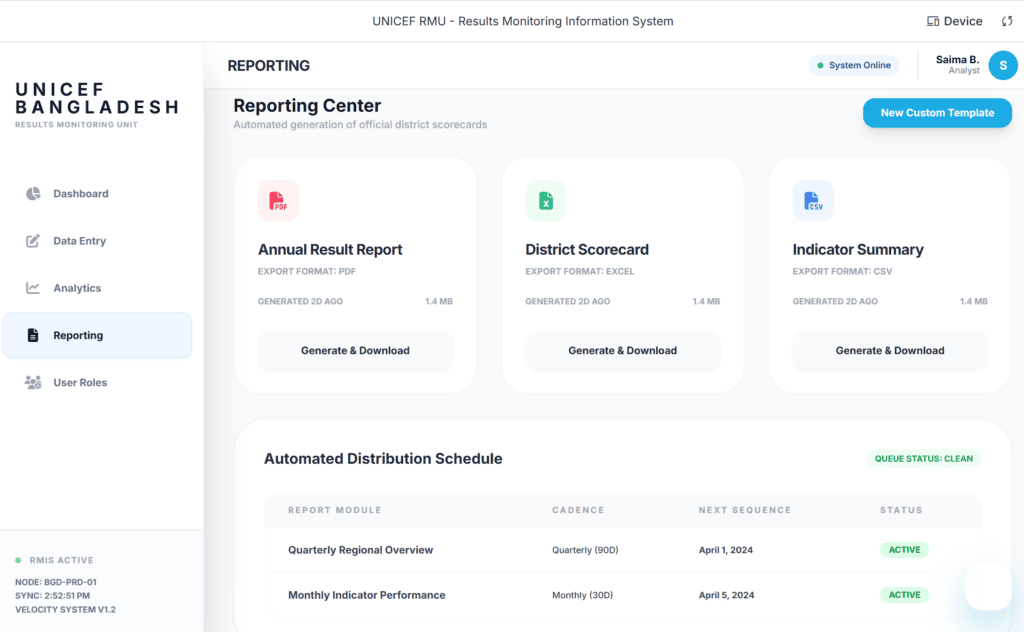Generate & Download the District Scorecard
This screenshot has height=632, width=1024.
click(622, 351)
